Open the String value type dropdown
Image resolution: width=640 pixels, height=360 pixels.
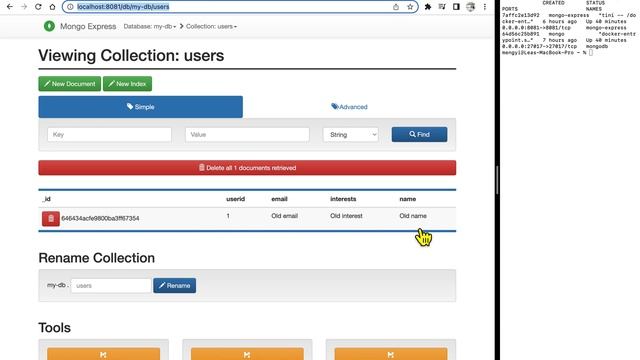pyautogui.click(x=351, y=135)
